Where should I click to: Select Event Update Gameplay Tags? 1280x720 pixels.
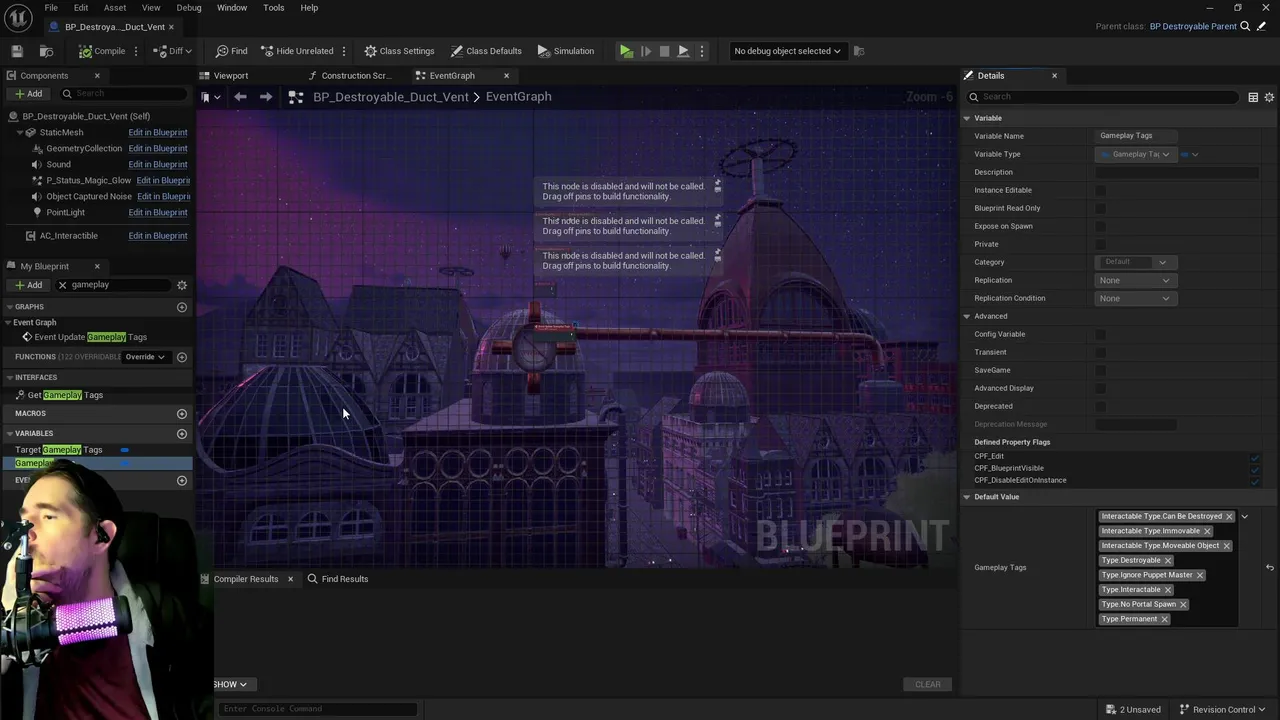[90, 337]
